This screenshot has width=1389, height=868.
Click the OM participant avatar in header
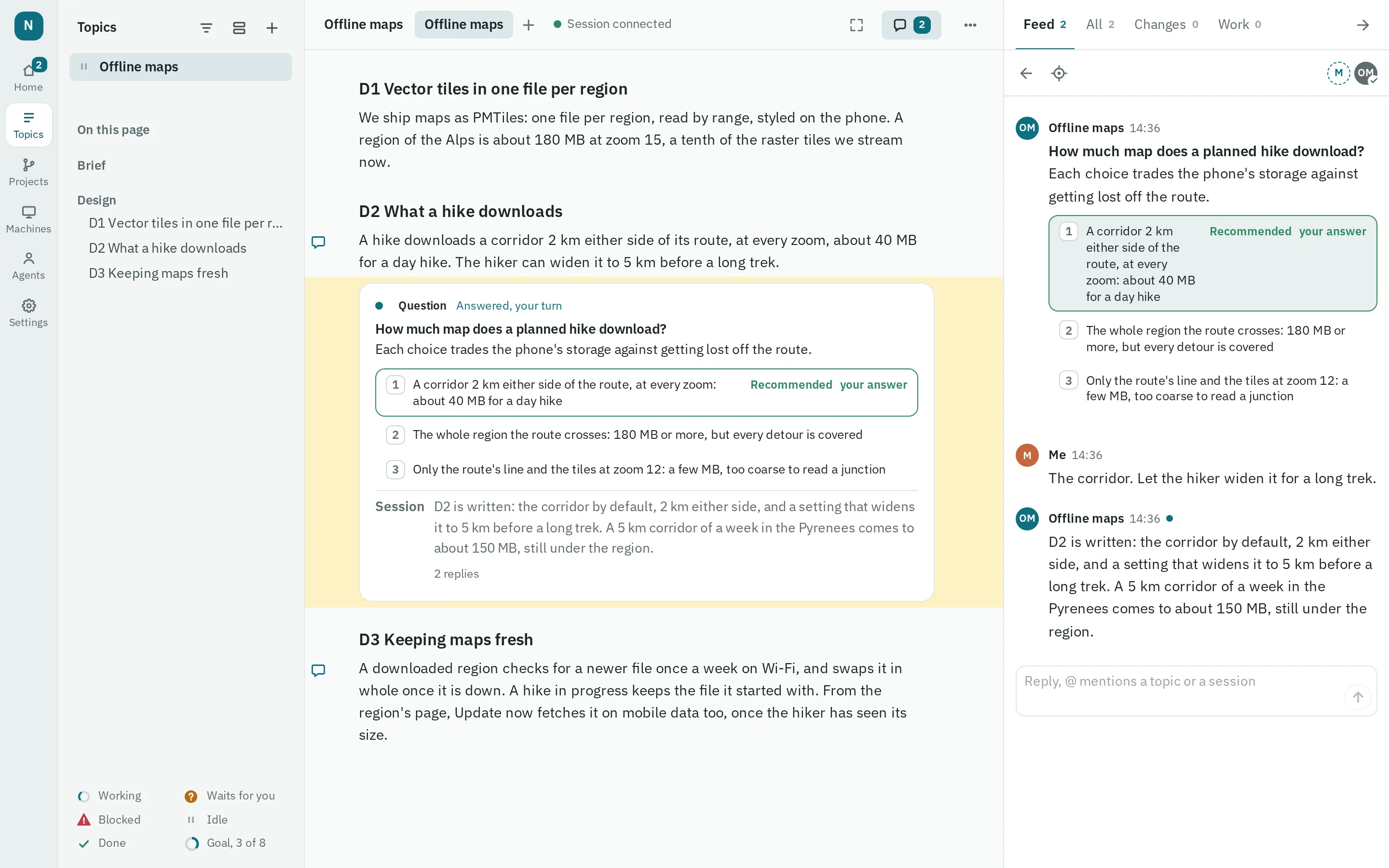click(1365, 73)
